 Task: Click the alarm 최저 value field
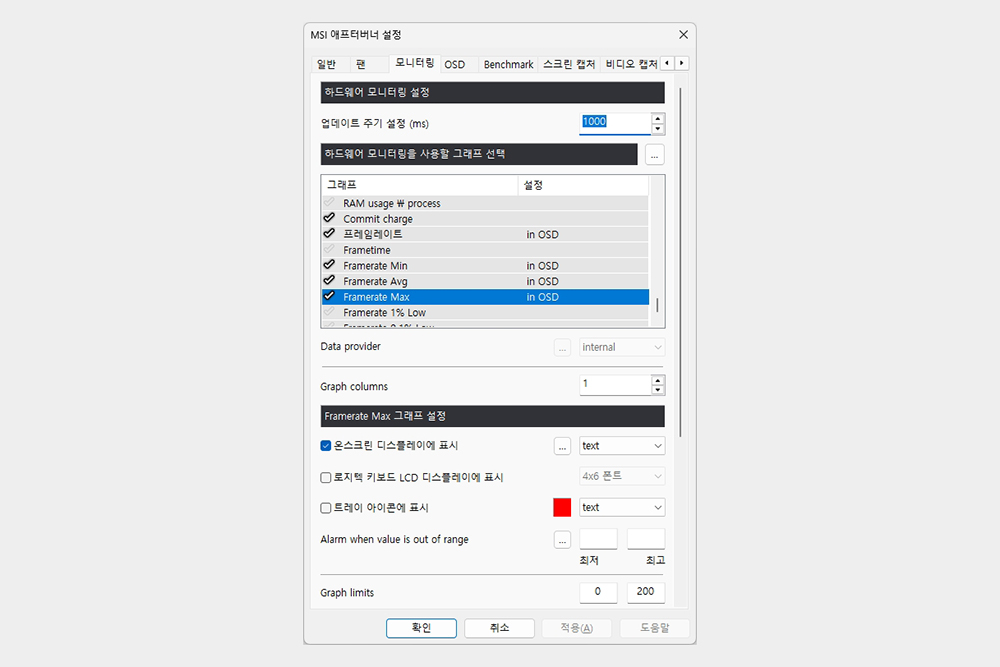coord(598,539)
